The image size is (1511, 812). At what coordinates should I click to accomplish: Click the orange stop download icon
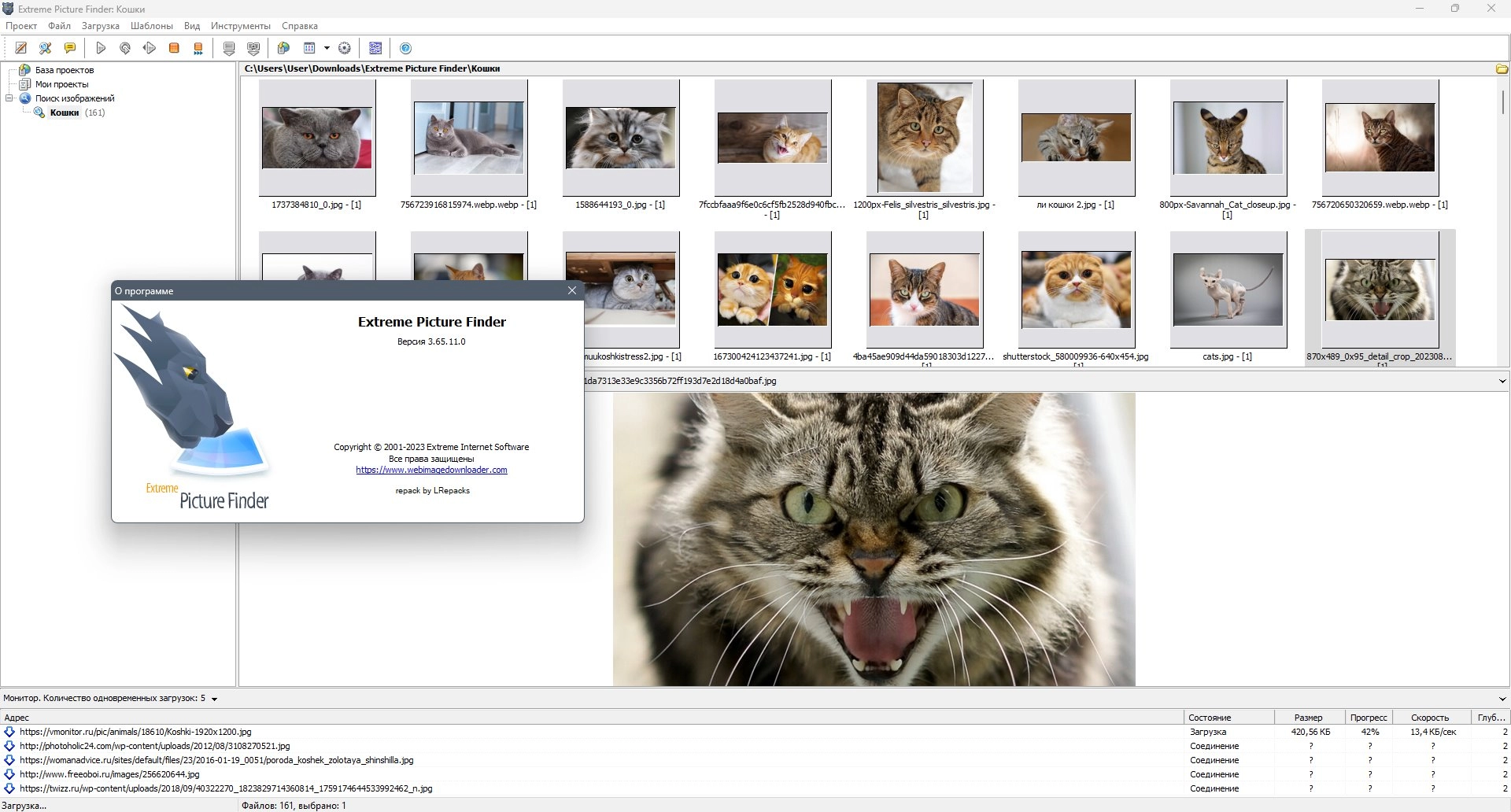pos(174,48)
